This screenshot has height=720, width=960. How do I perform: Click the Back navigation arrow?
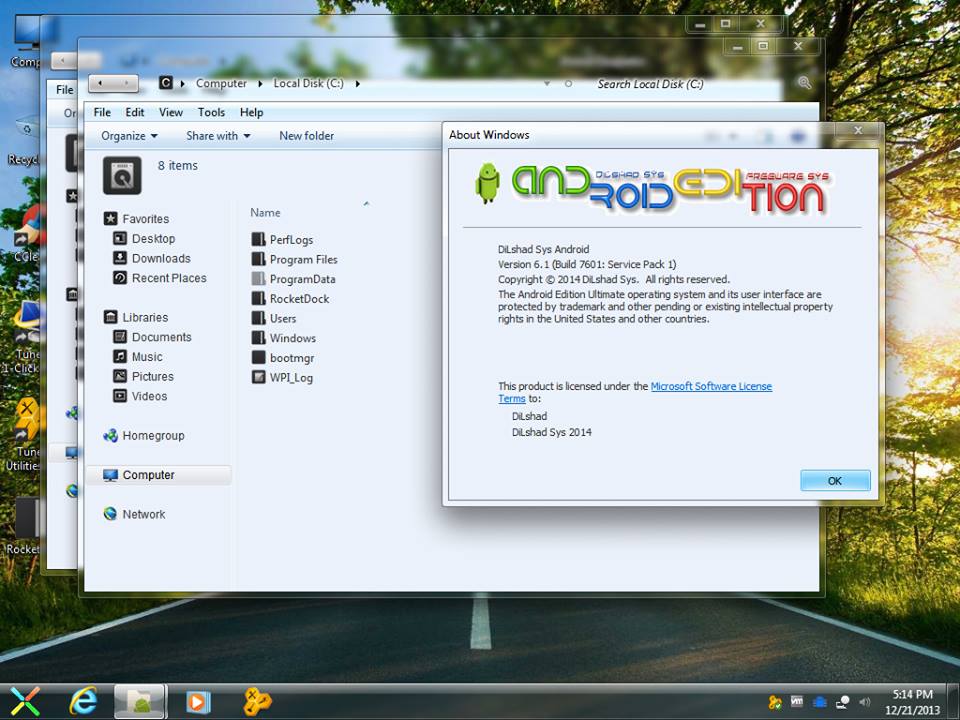pyautogui.click(x=100, y=83)
